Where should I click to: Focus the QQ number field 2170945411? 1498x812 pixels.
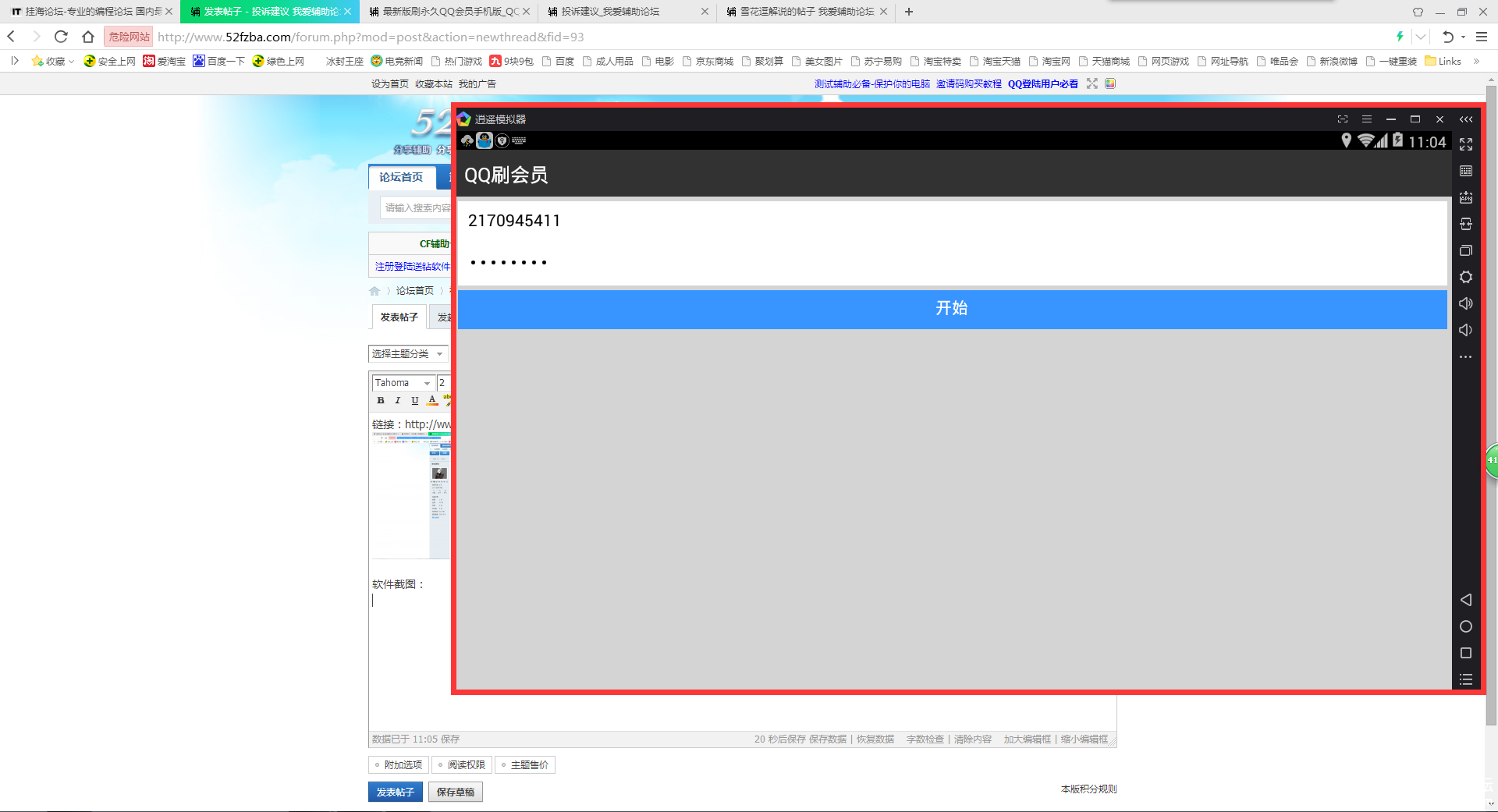pos(952,221)
